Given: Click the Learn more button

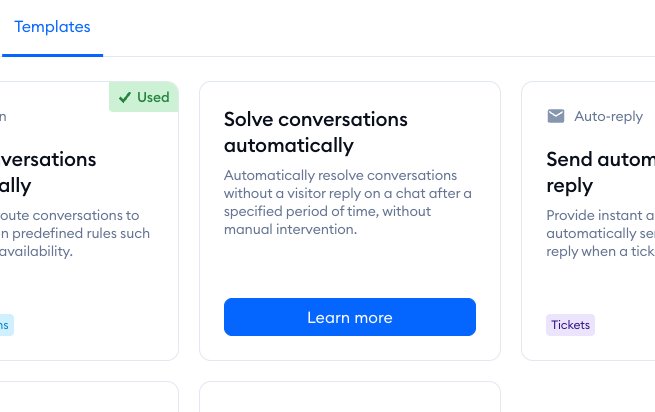Looking at the screenshot, I should 350,317.
